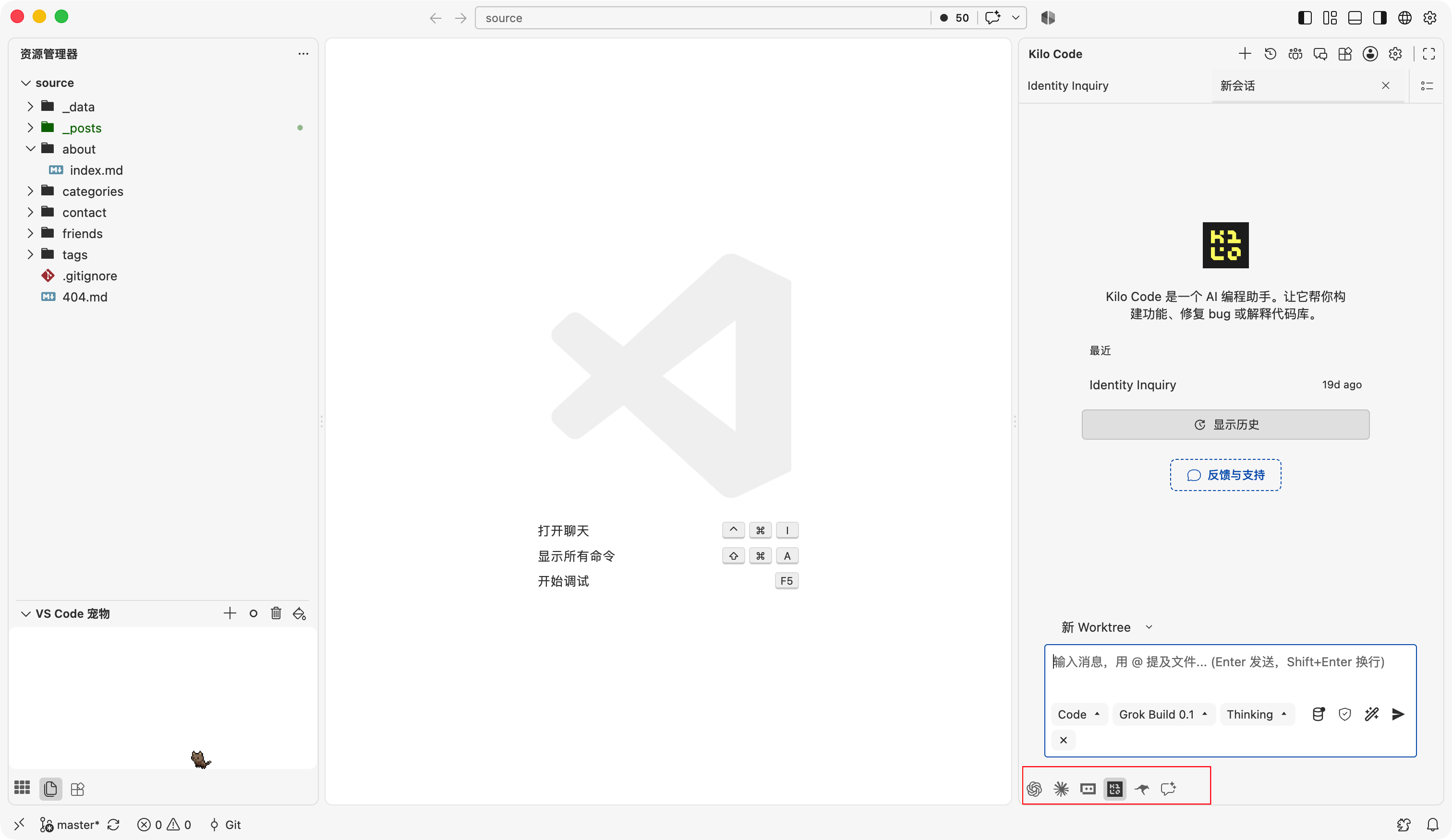Collapse the VS Code 宠物 section
1452x840 pixels.
(25, 613)
